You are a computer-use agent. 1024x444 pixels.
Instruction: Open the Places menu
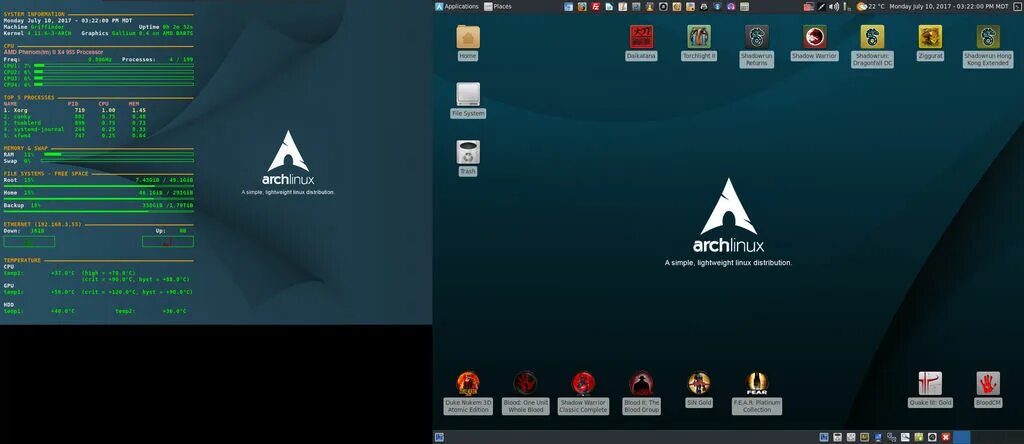pyautogui.click(x=498, y=7)
